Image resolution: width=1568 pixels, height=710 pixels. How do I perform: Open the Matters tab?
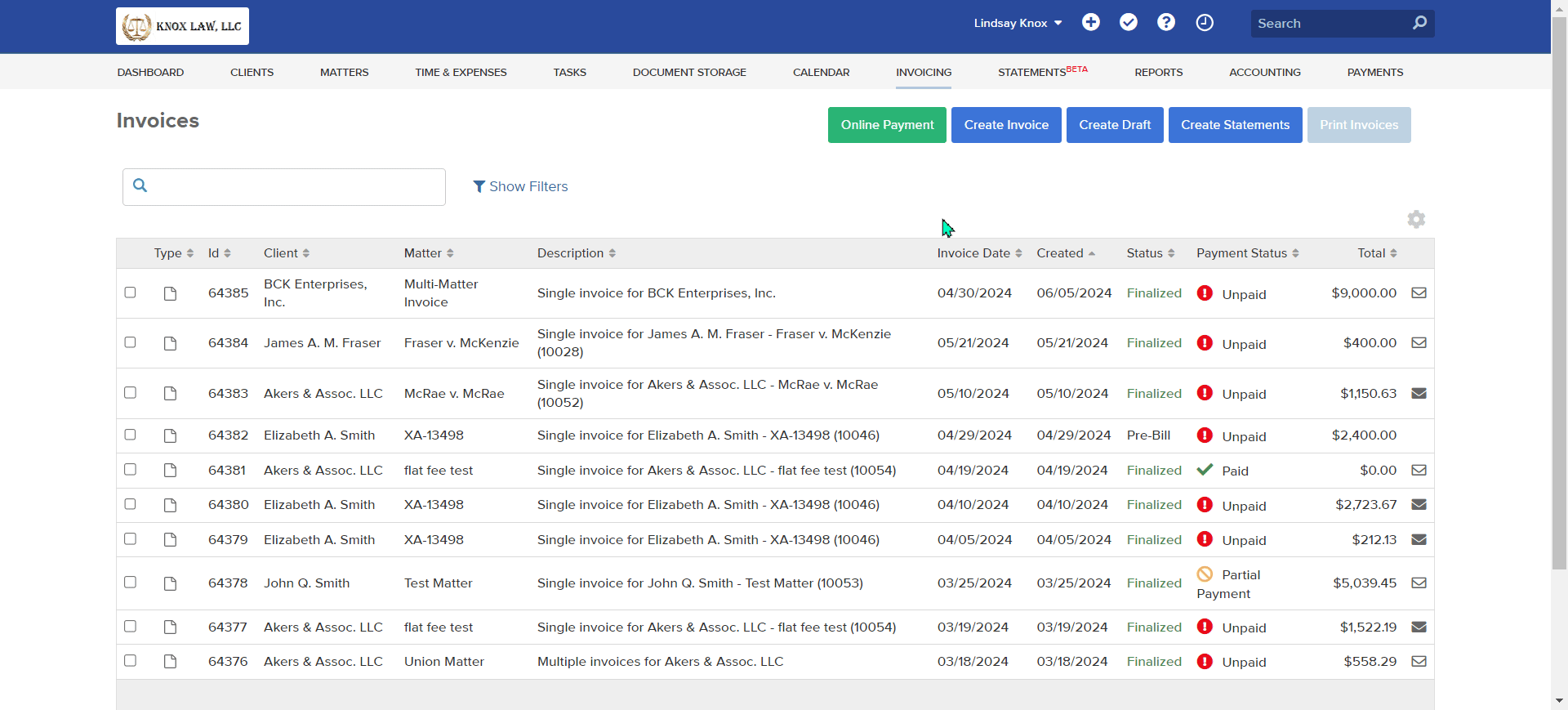click(x=344, y=72)
